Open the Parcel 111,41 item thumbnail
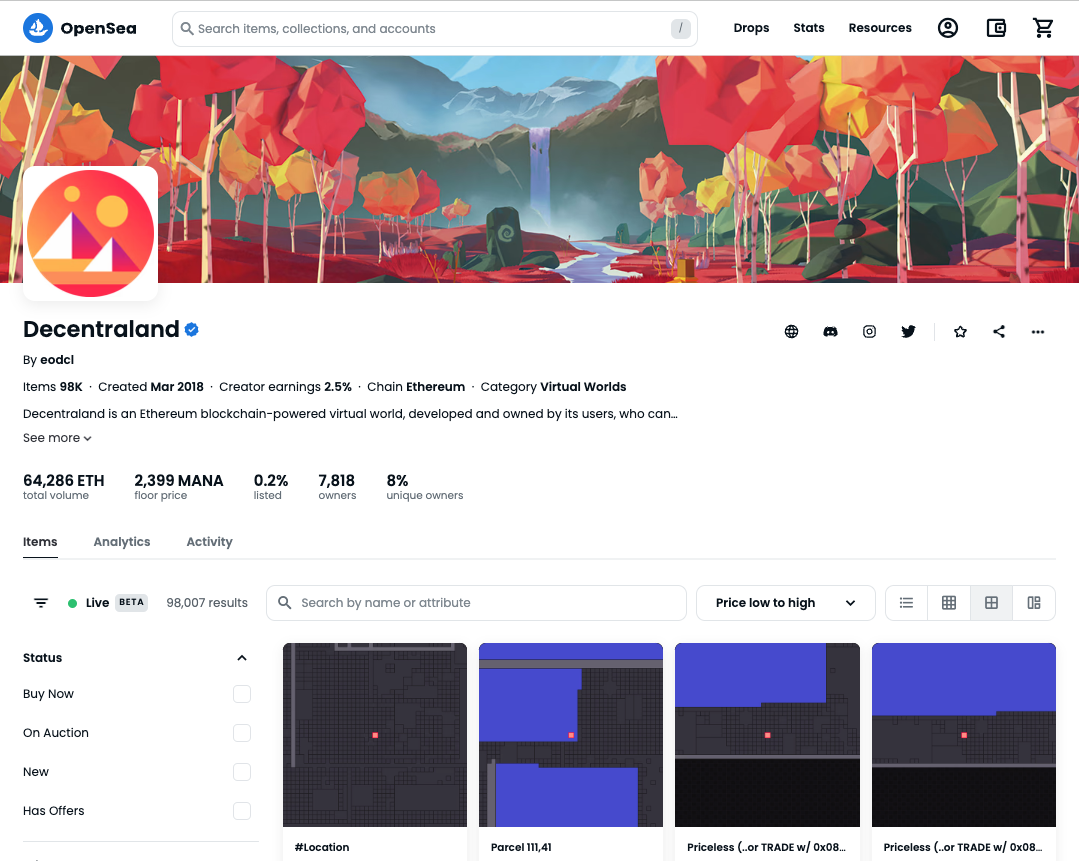Viewport: 1079px width, 861px height. pyautogui.click(x=571, y=735)
